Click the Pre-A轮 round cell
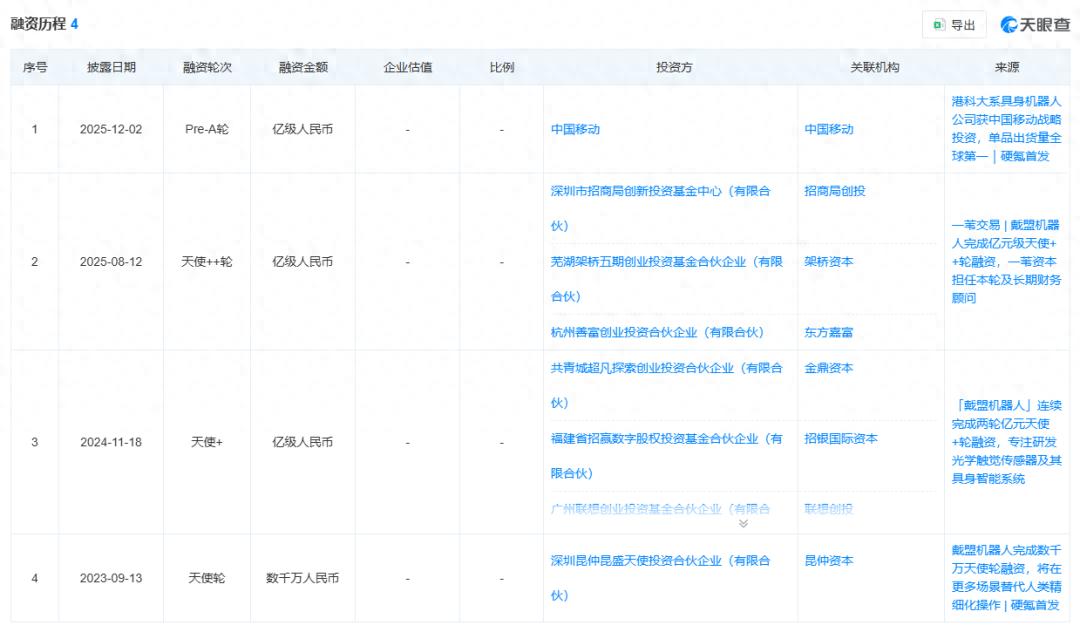 [x=207, y=129]
